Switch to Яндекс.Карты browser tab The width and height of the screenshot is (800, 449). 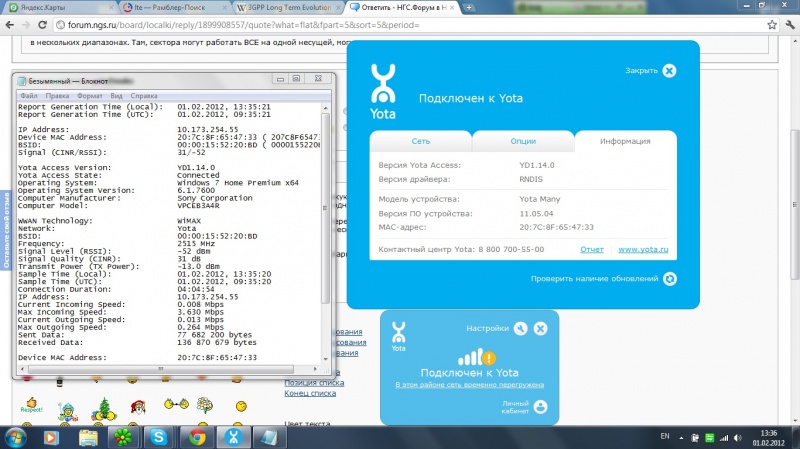coord(60,8)
